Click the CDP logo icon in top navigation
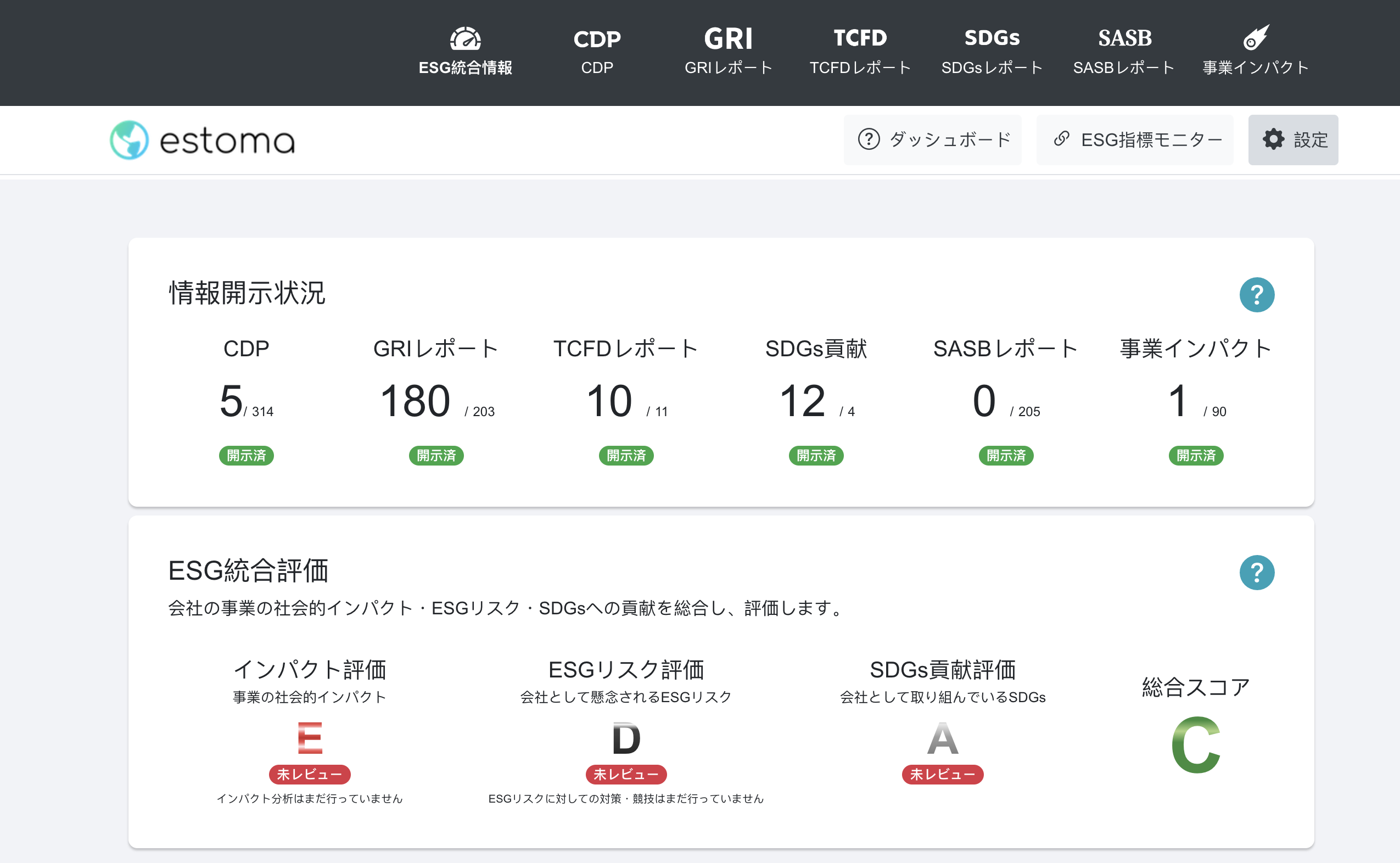 click(596, 39)
